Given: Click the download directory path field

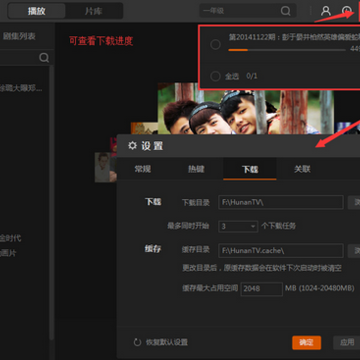Looking at the screenshot, I should (281, 202).
